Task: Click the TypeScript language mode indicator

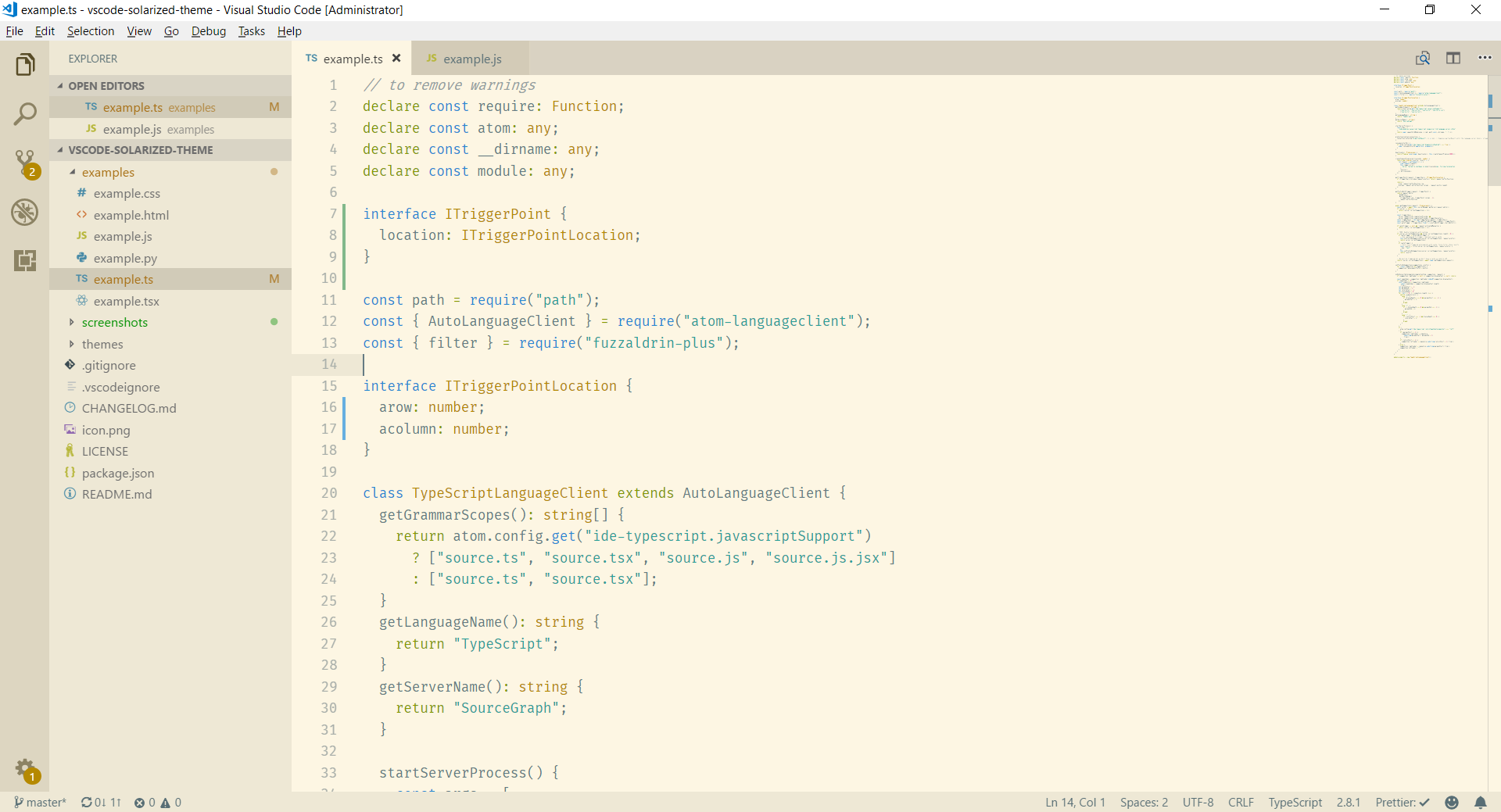Action: pyautogui.click(x=1295, y=802)
